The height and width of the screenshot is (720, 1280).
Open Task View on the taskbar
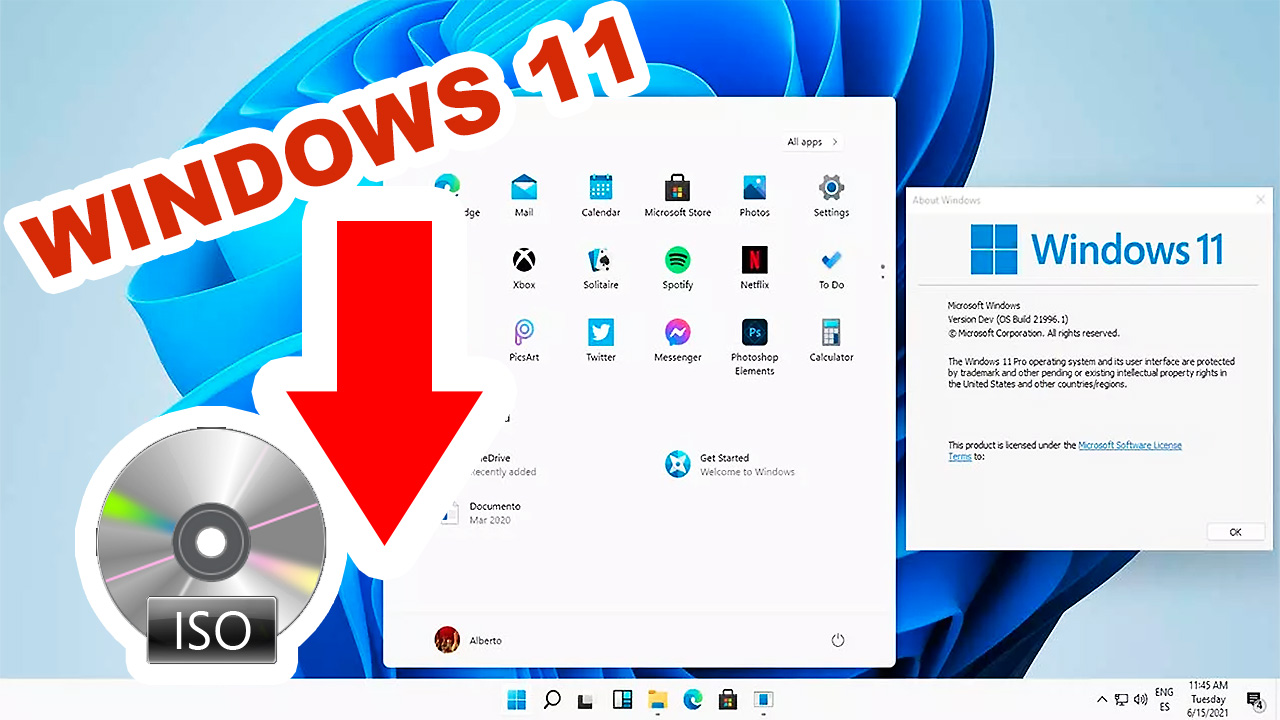(587, 700)
